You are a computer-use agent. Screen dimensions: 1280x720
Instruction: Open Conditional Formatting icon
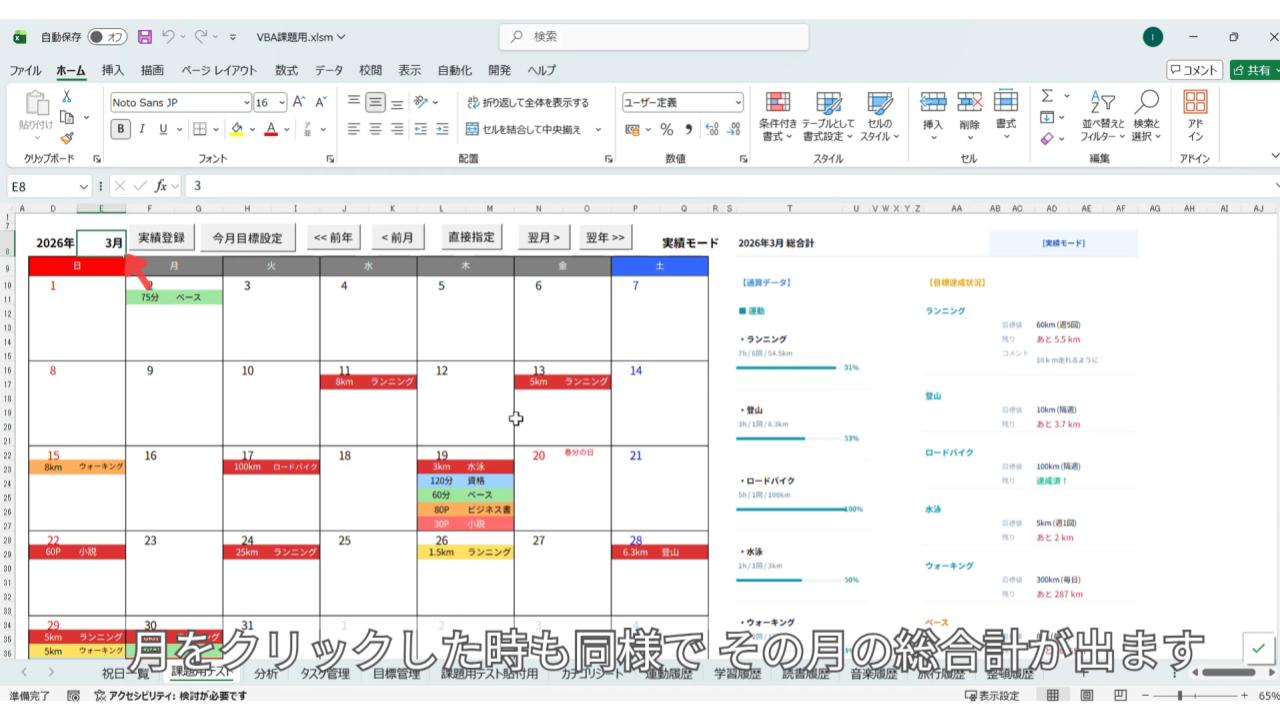click(777, 103)
